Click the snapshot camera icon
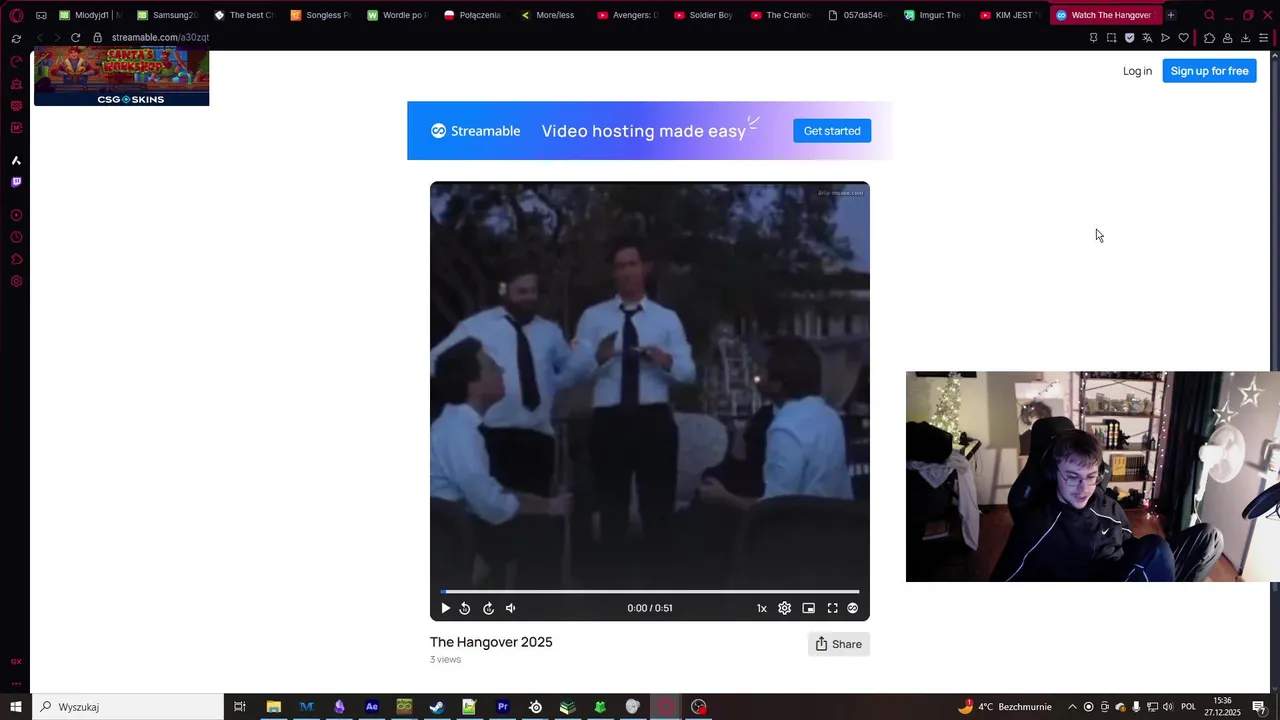This screenshot has width=1280, height=720. point(1111,37)
